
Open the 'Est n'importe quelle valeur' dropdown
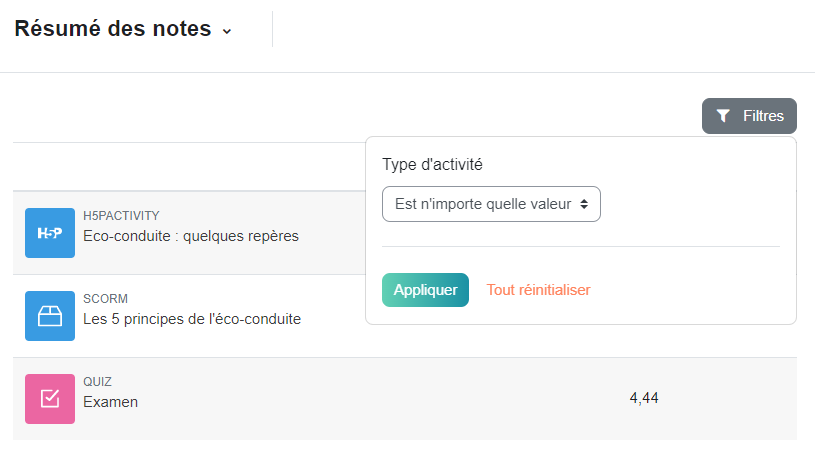(x=491, y=204)
